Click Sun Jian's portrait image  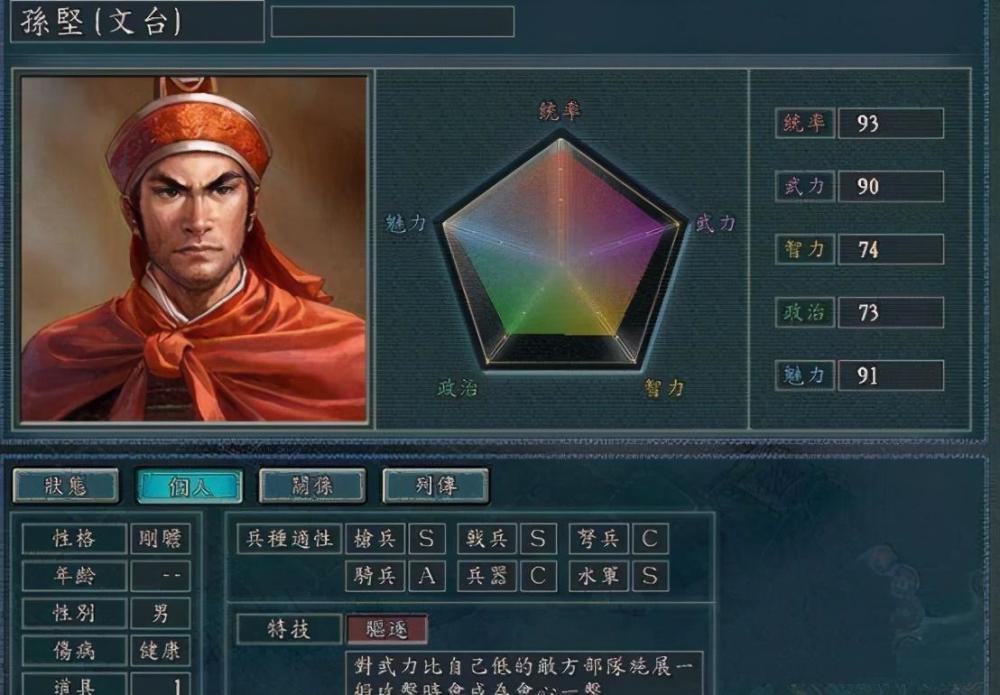point(194,249)
